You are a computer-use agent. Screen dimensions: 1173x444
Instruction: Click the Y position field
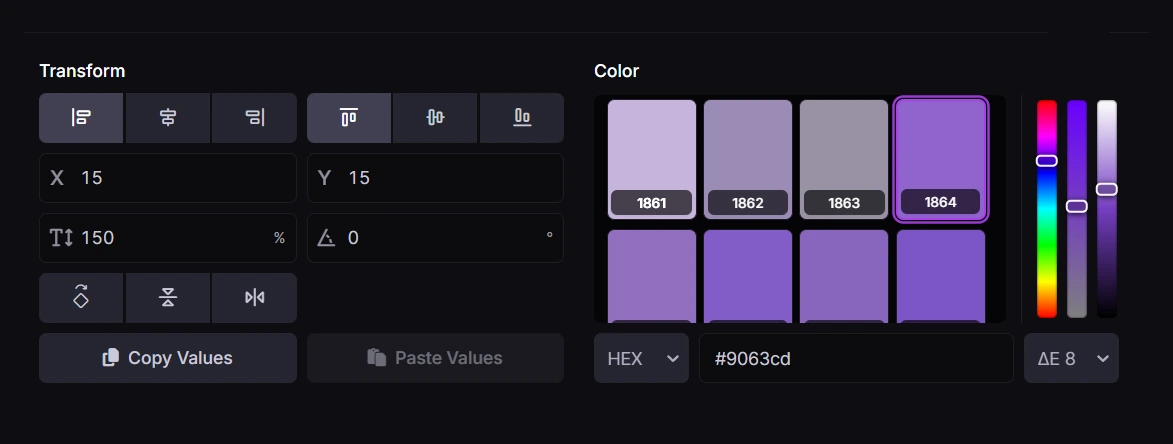click(435, 178)
